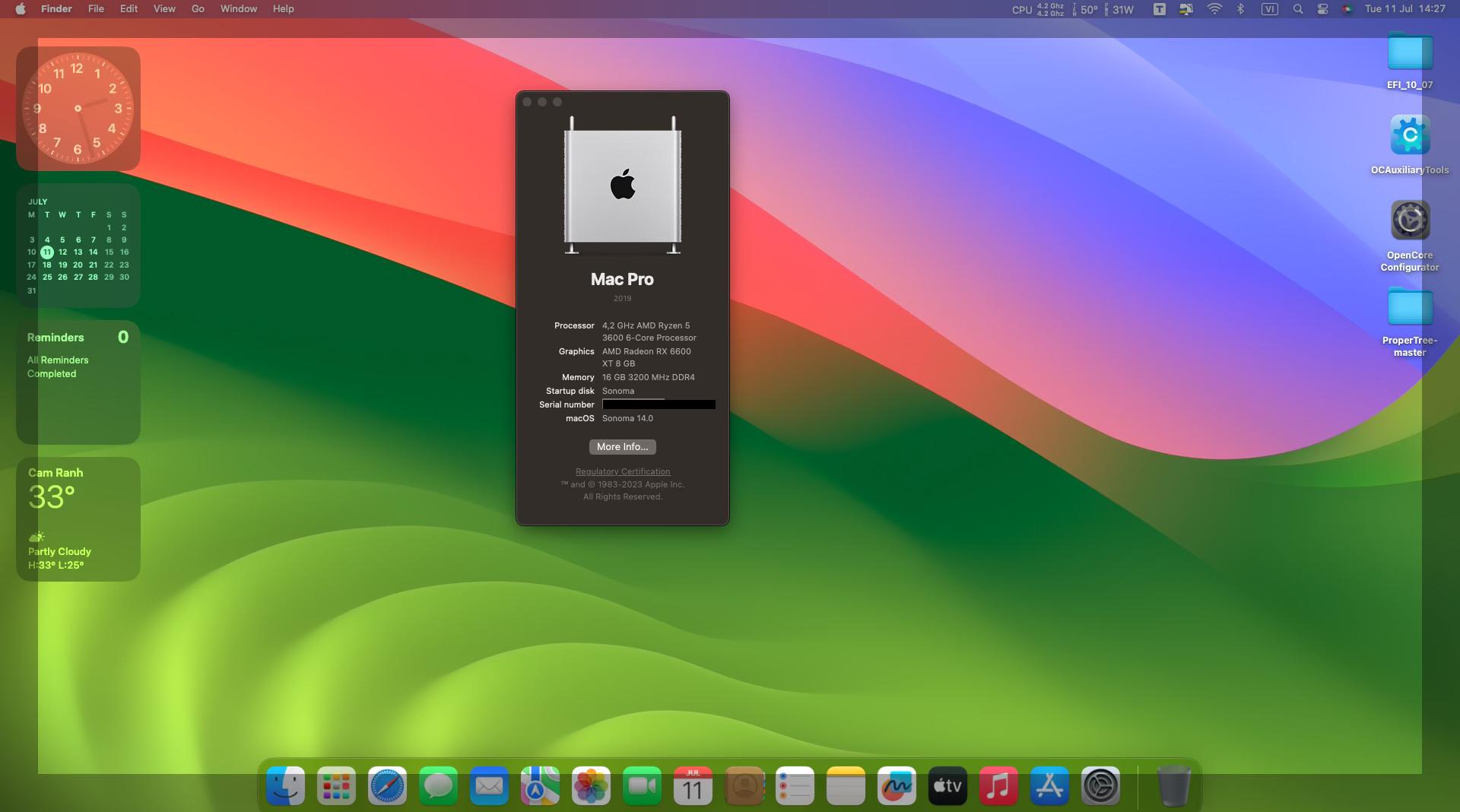Image resolution: width=1460 pixels, height=812 pixels.
Task: Open the Wi-Fi status menu
Action: [1214, 9]
